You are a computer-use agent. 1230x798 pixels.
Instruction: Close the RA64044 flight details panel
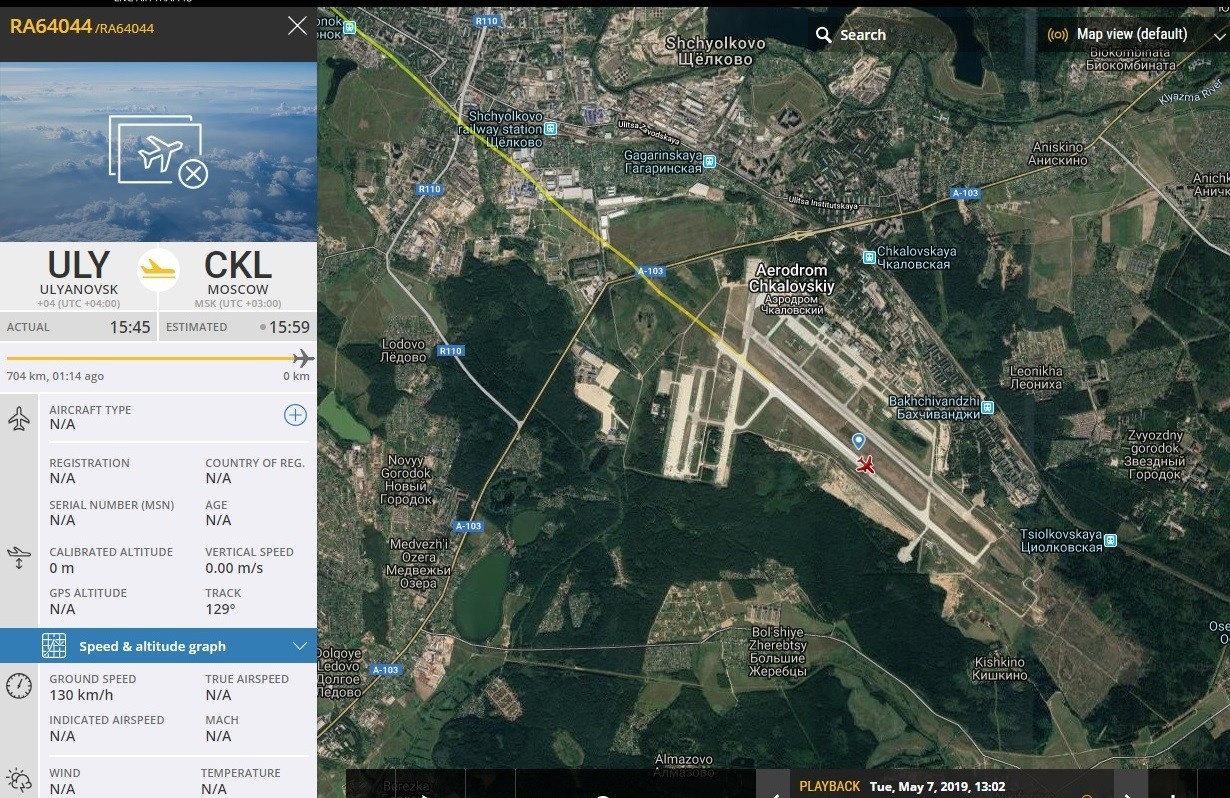(297, 26)
